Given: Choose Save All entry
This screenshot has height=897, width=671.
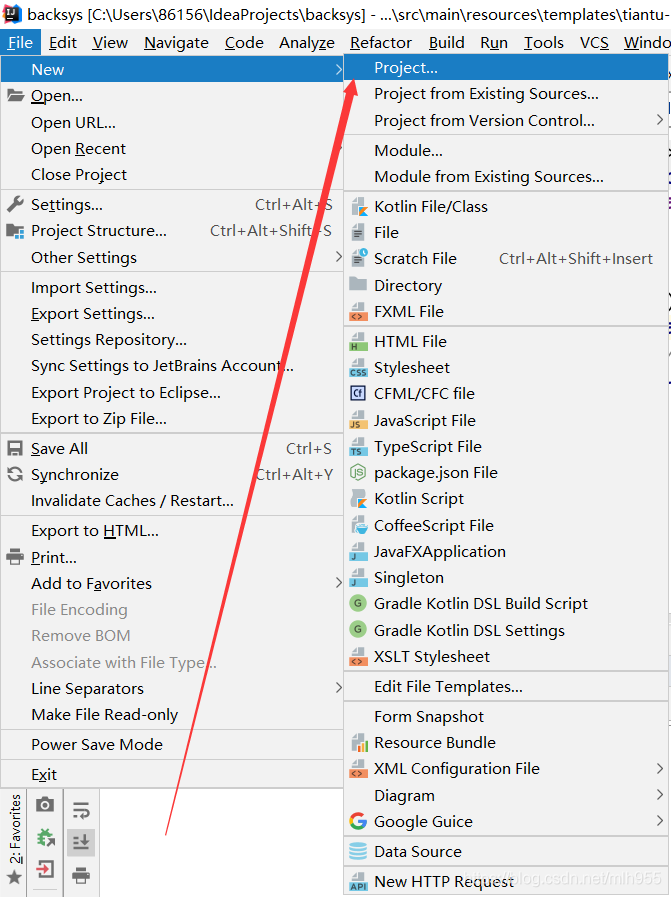Looking at the screenshot, I should 172,448.
